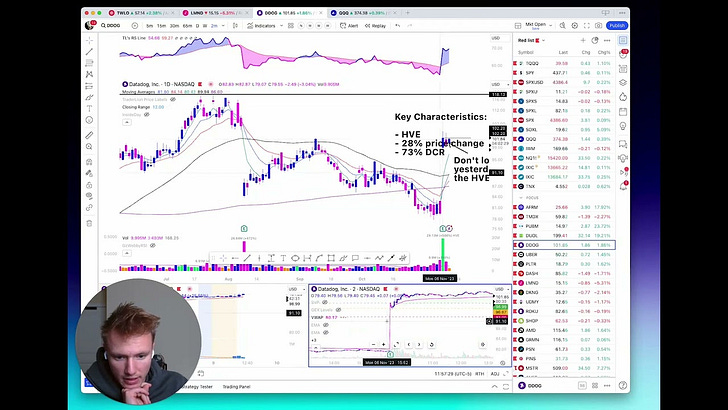Select TQQQ in the watchlist

pyautogui.click(x=564, y=63)
